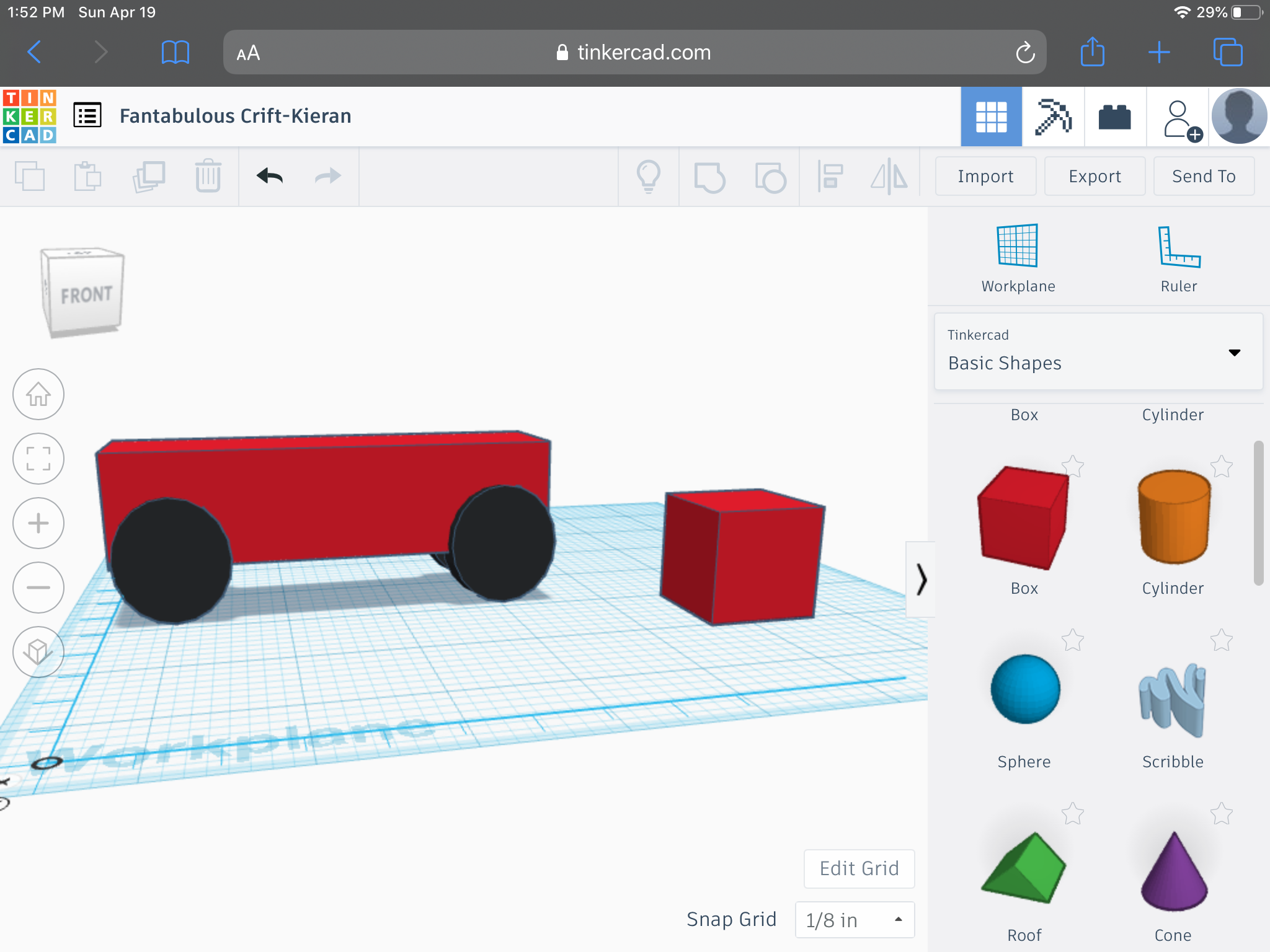Click the Home view button
1270x952 pixels.
click(38, 394)
